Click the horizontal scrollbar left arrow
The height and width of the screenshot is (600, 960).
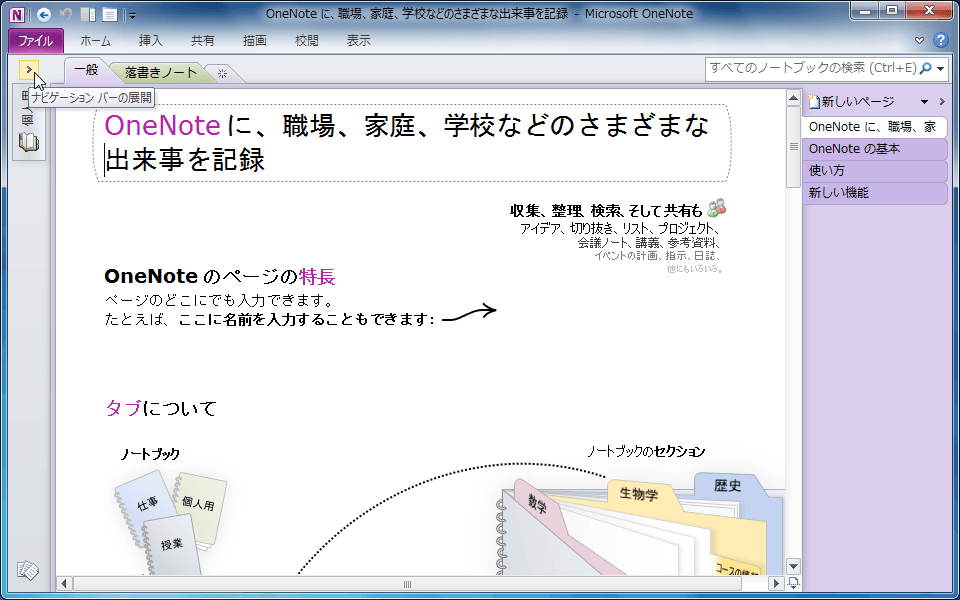coord(64,584)
